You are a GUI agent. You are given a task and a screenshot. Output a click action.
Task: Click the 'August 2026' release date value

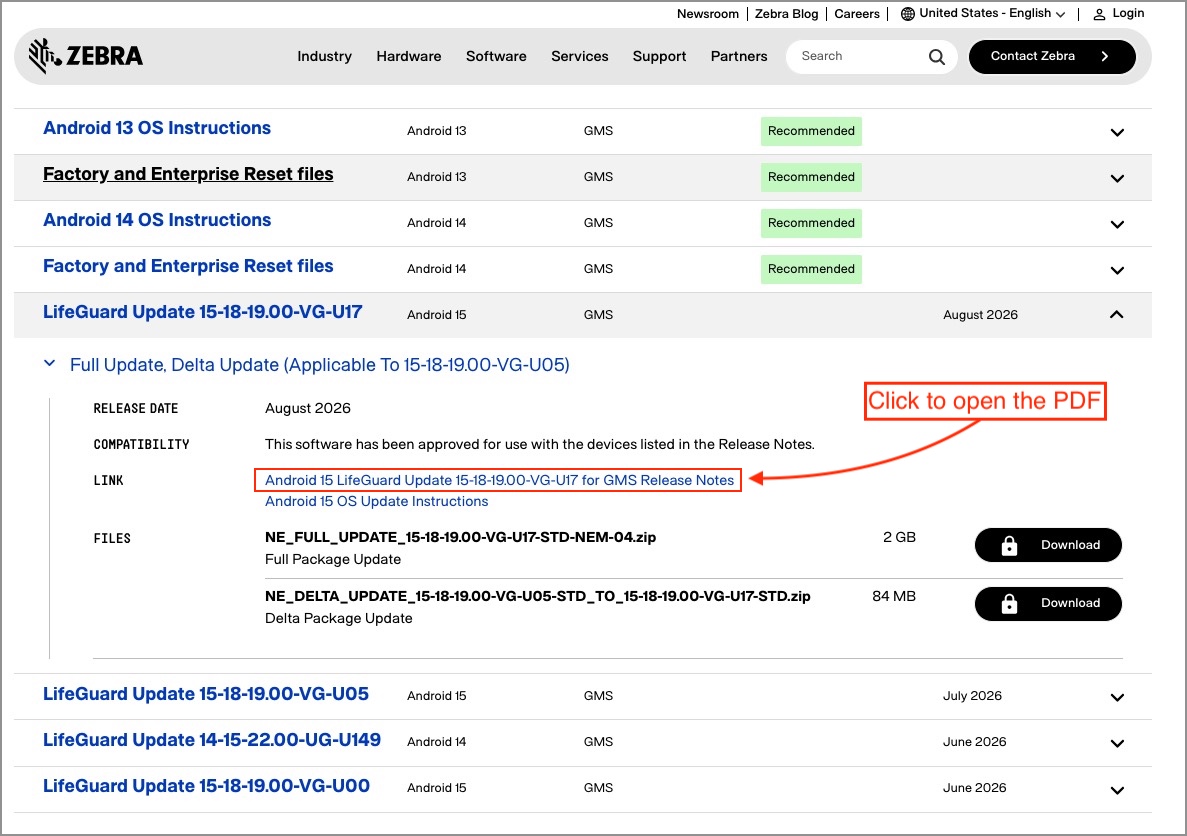coord(307,408)
